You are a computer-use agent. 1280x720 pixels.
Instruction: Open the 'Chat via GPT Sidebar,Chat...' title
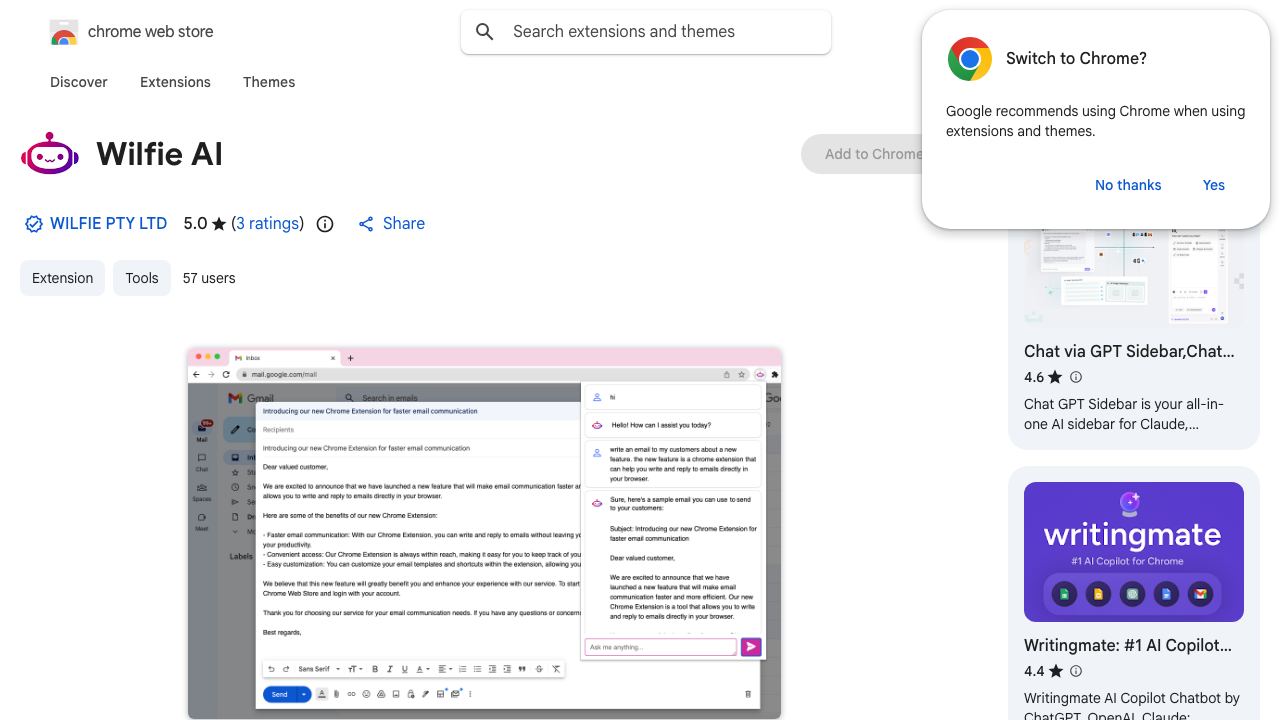coord(1129,351)
